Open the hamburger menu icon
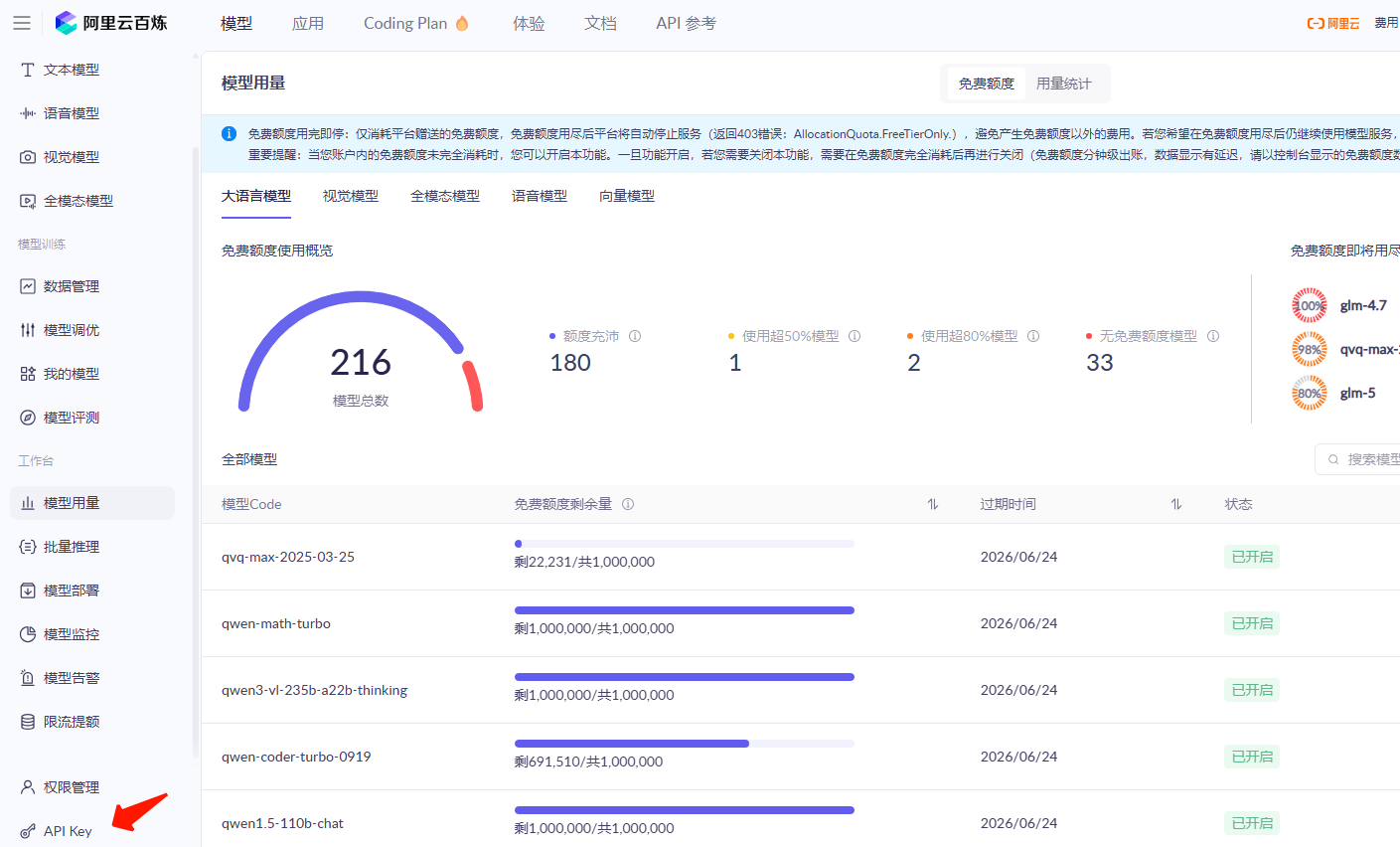Viewport: 1400px width, 847px height. (22, 23)
